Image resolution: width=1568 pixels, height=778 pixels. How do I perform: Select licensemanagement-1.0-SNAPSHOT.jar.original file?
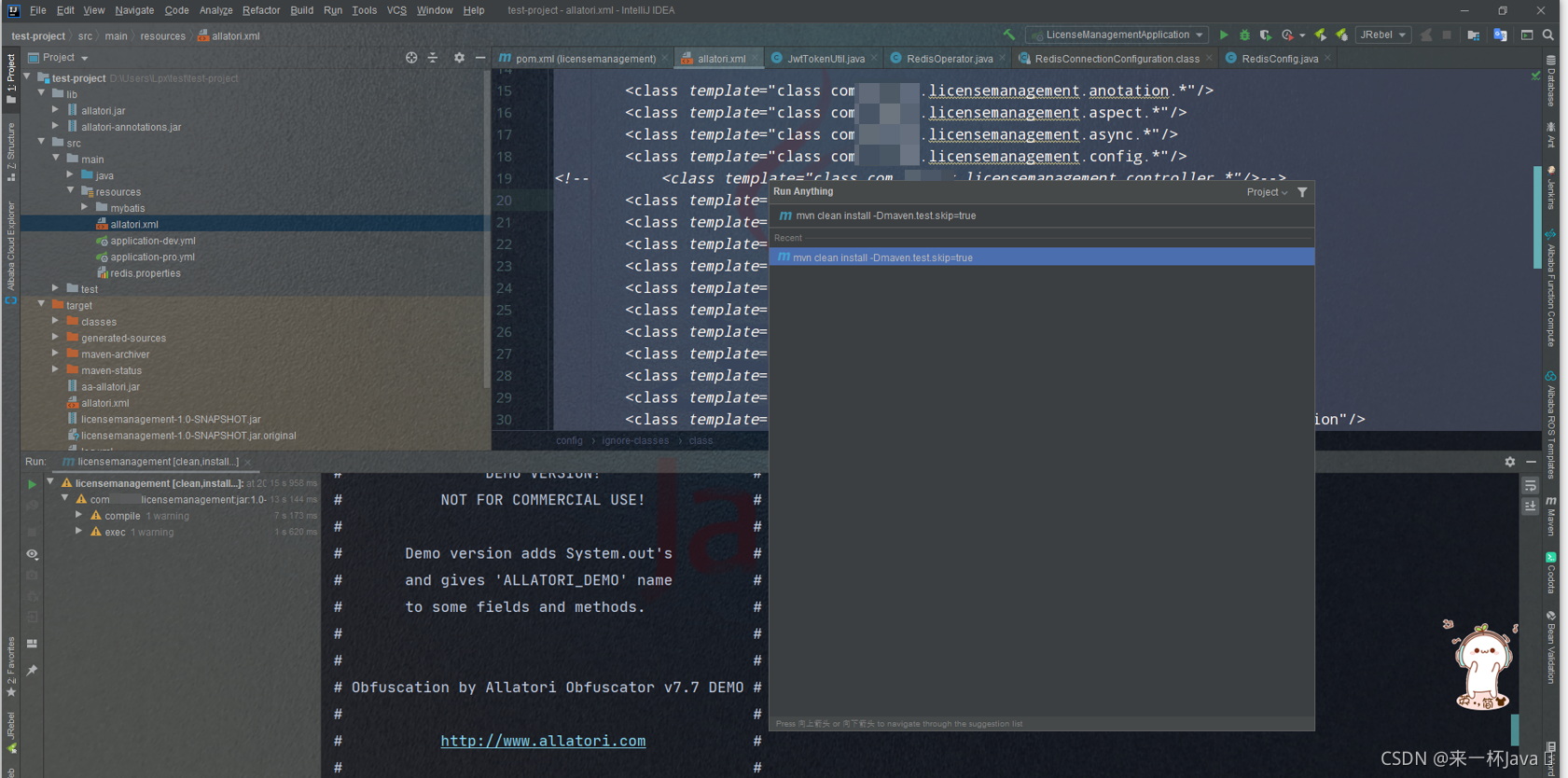[188, 436]
